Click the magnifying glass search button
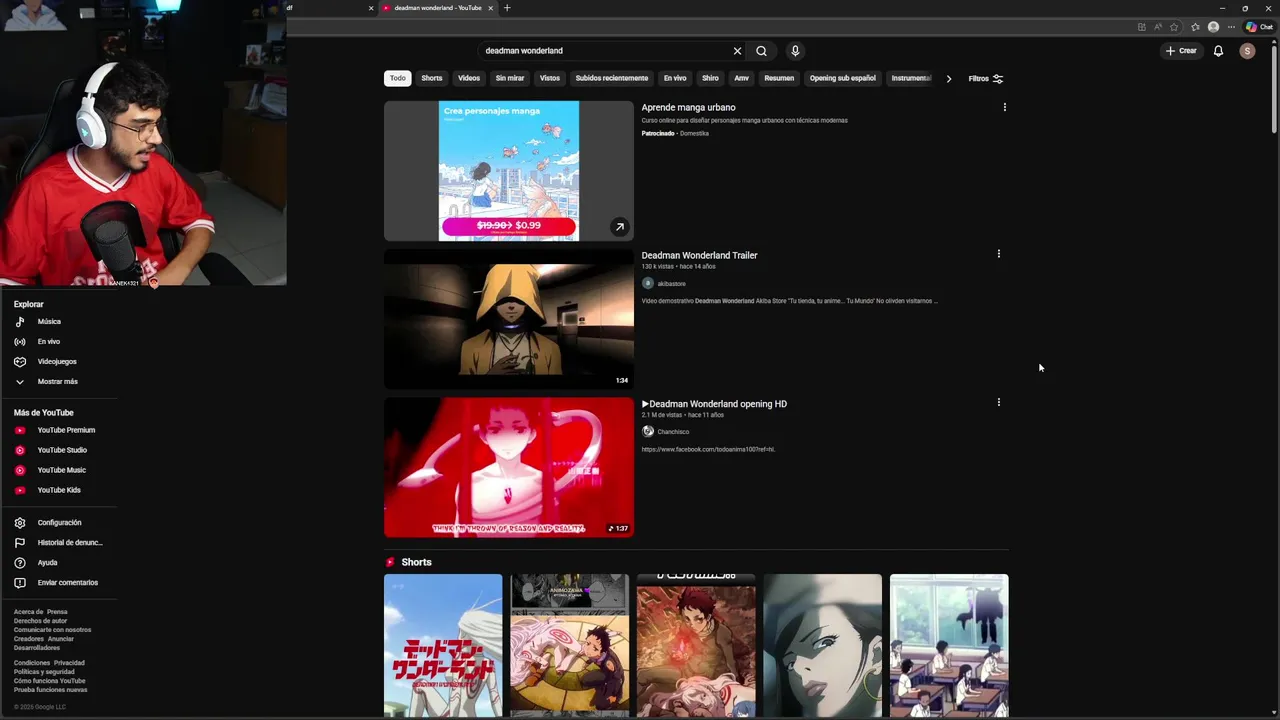 (x=762, y=51)
